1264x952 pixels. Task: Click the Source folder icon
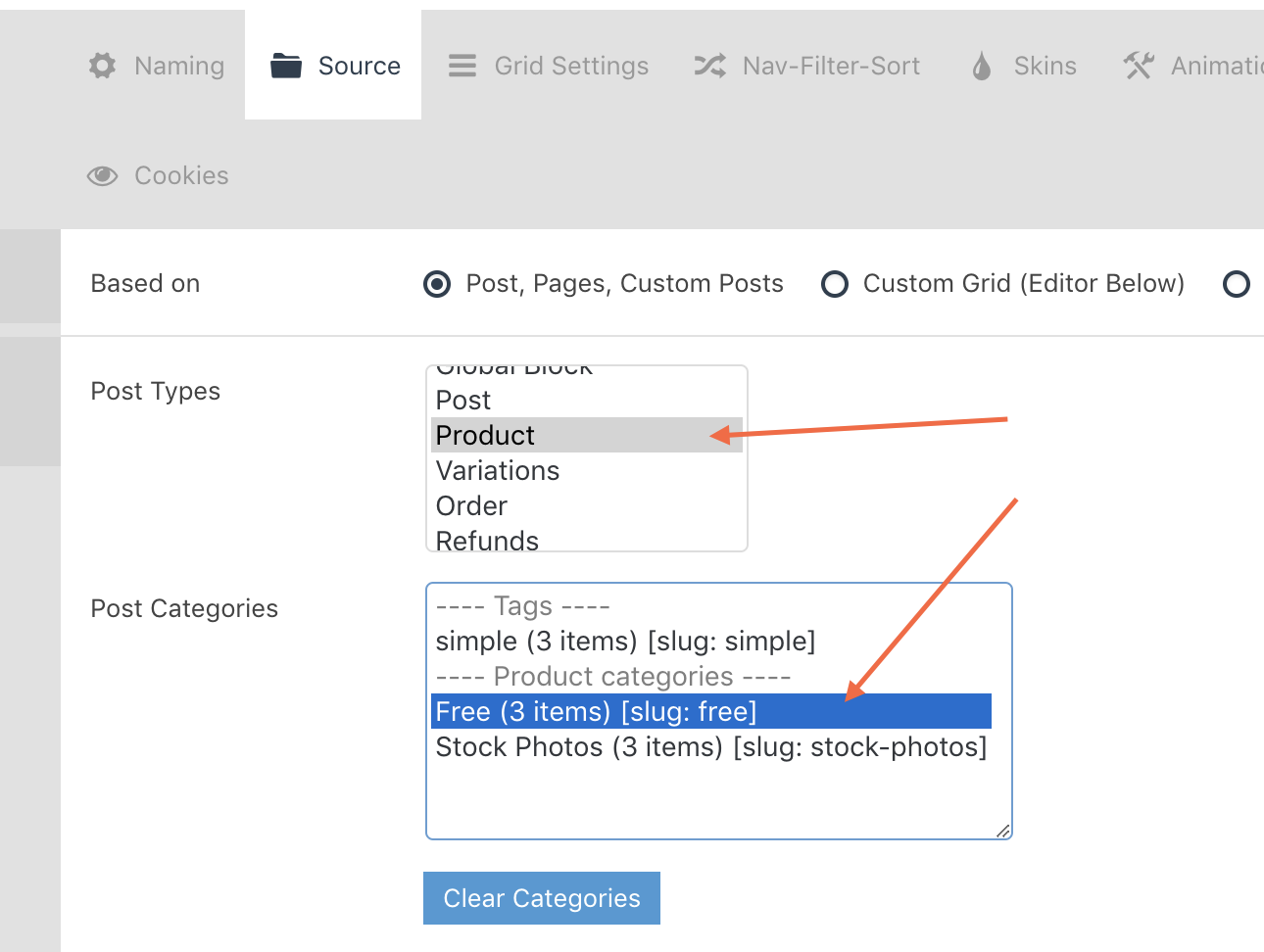tap(285, 66)
